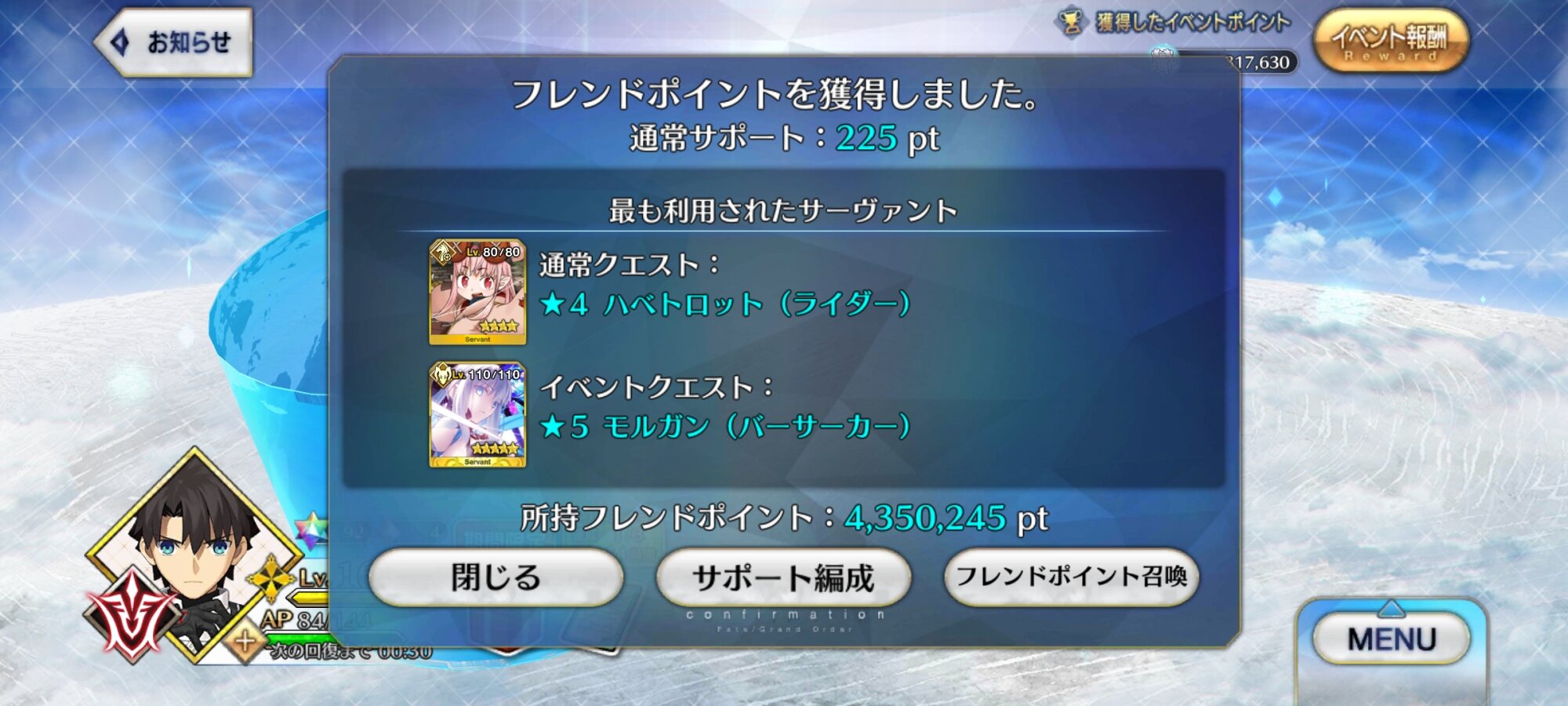The height and width of the screenshot is (706, 1568).
Task: Tap the red command seal emblem
Action: point(131,613)
